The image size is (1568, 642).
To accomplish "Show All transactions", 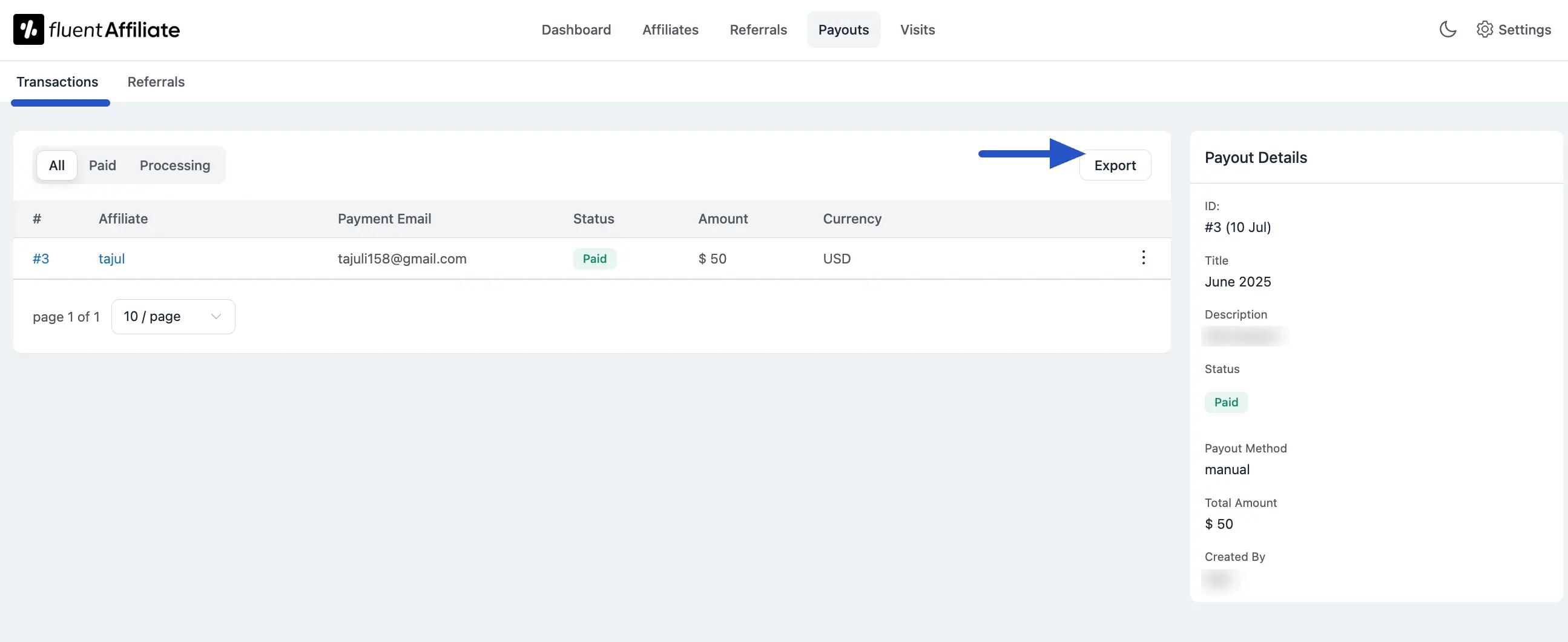I will 56,165.
